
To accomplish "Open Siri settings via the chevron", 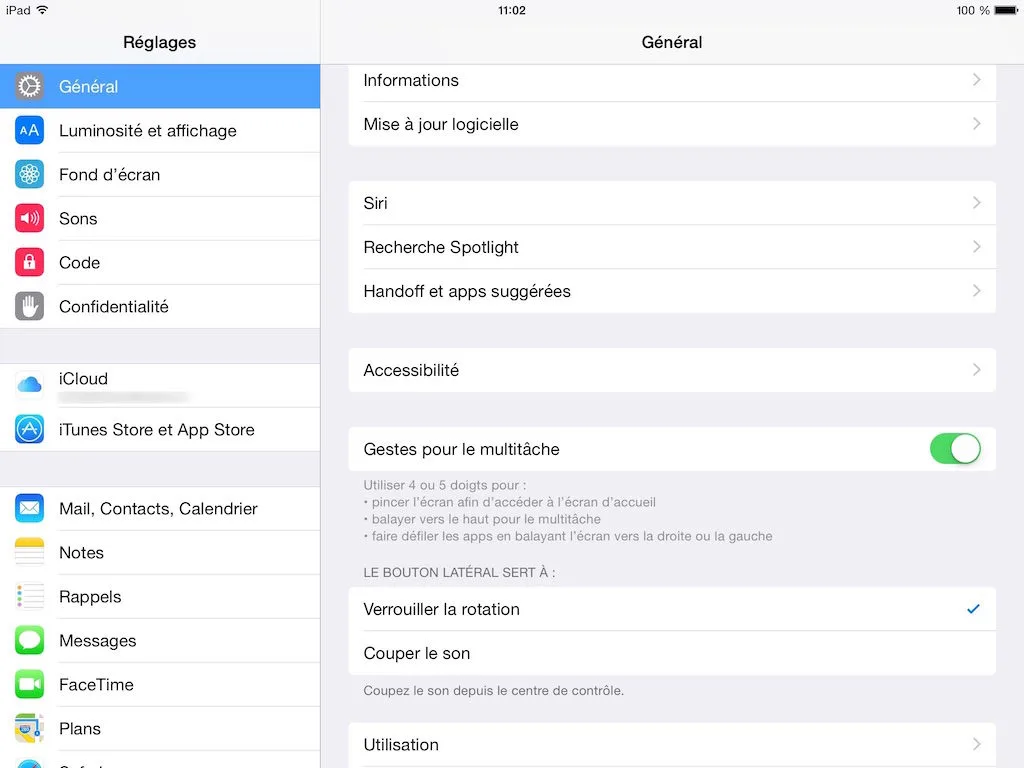I will coord(976,202).
